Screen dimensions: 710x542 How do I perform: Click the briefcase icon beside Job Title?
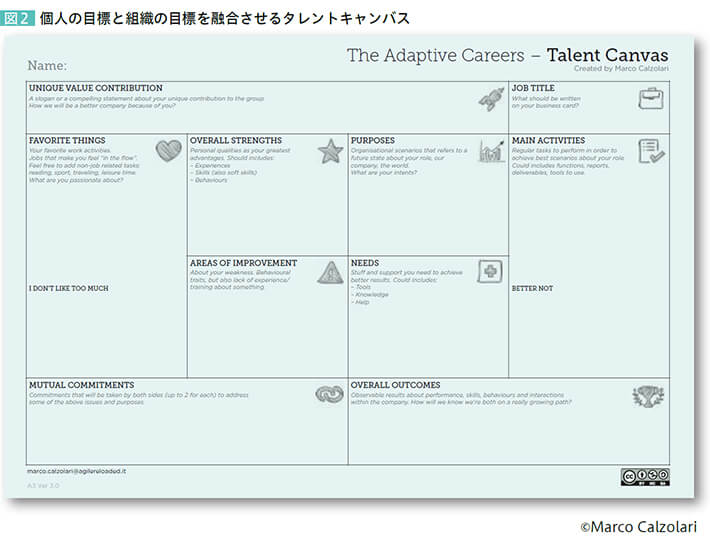coord(651,98)
